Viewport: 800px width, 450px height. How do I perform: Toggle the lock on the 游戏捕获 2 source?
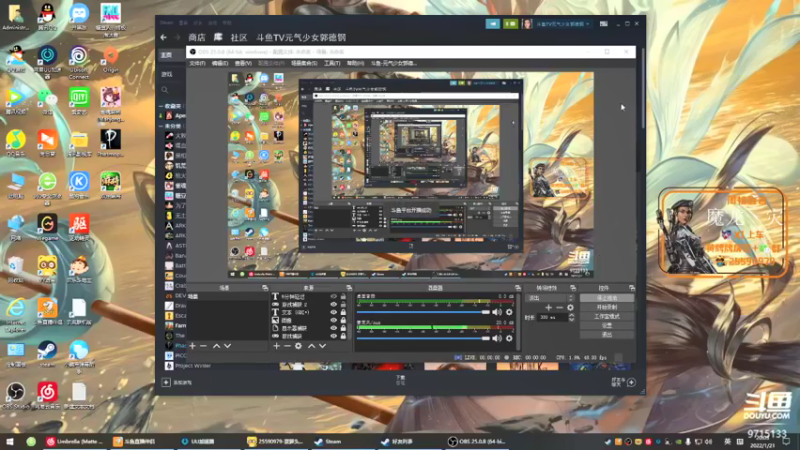coord(343,304)
